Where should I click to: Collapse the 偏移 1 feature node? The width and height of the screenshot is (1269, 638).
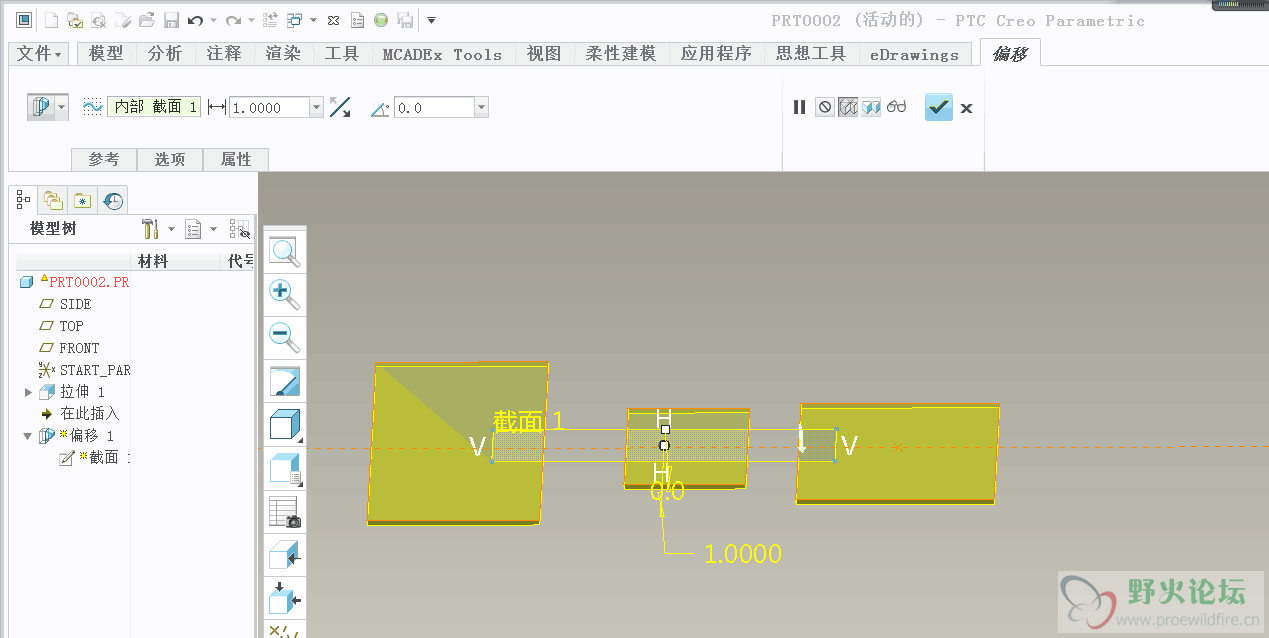tap(28, 436)
